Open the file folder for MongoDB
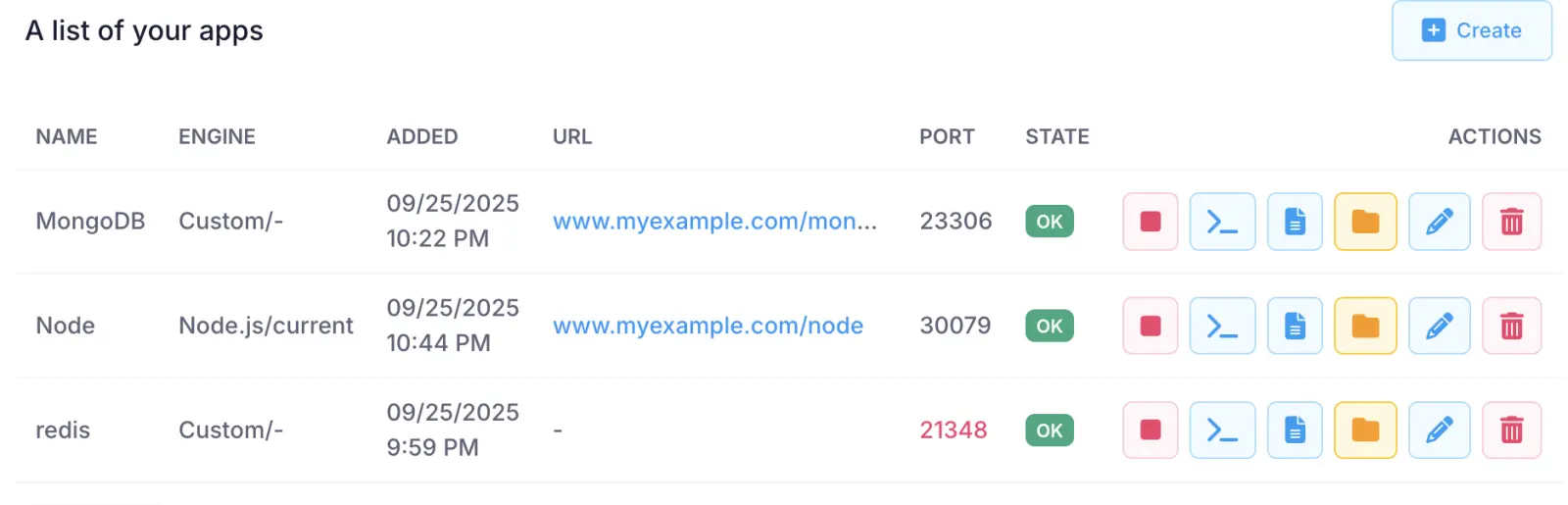1568x505 pixels. [1365, 222]
